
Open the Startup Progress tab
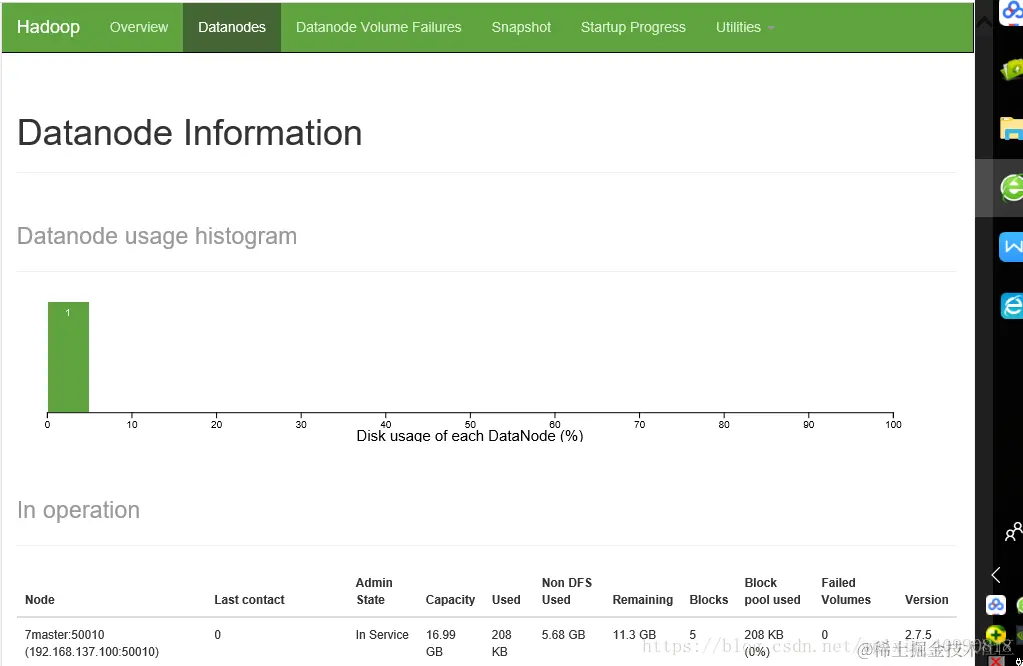coord(633,27)
